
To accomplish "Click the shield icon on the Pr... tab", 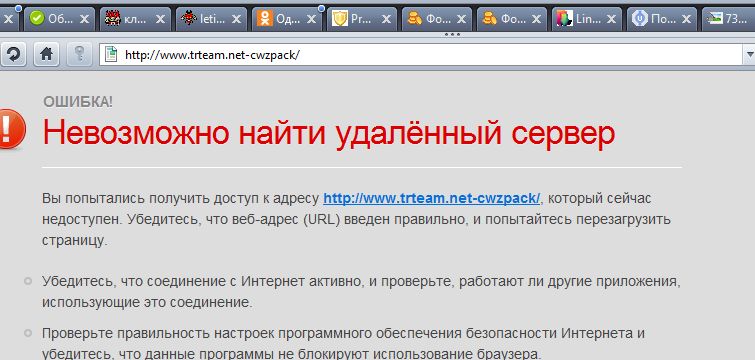I will tap(340, 18).
